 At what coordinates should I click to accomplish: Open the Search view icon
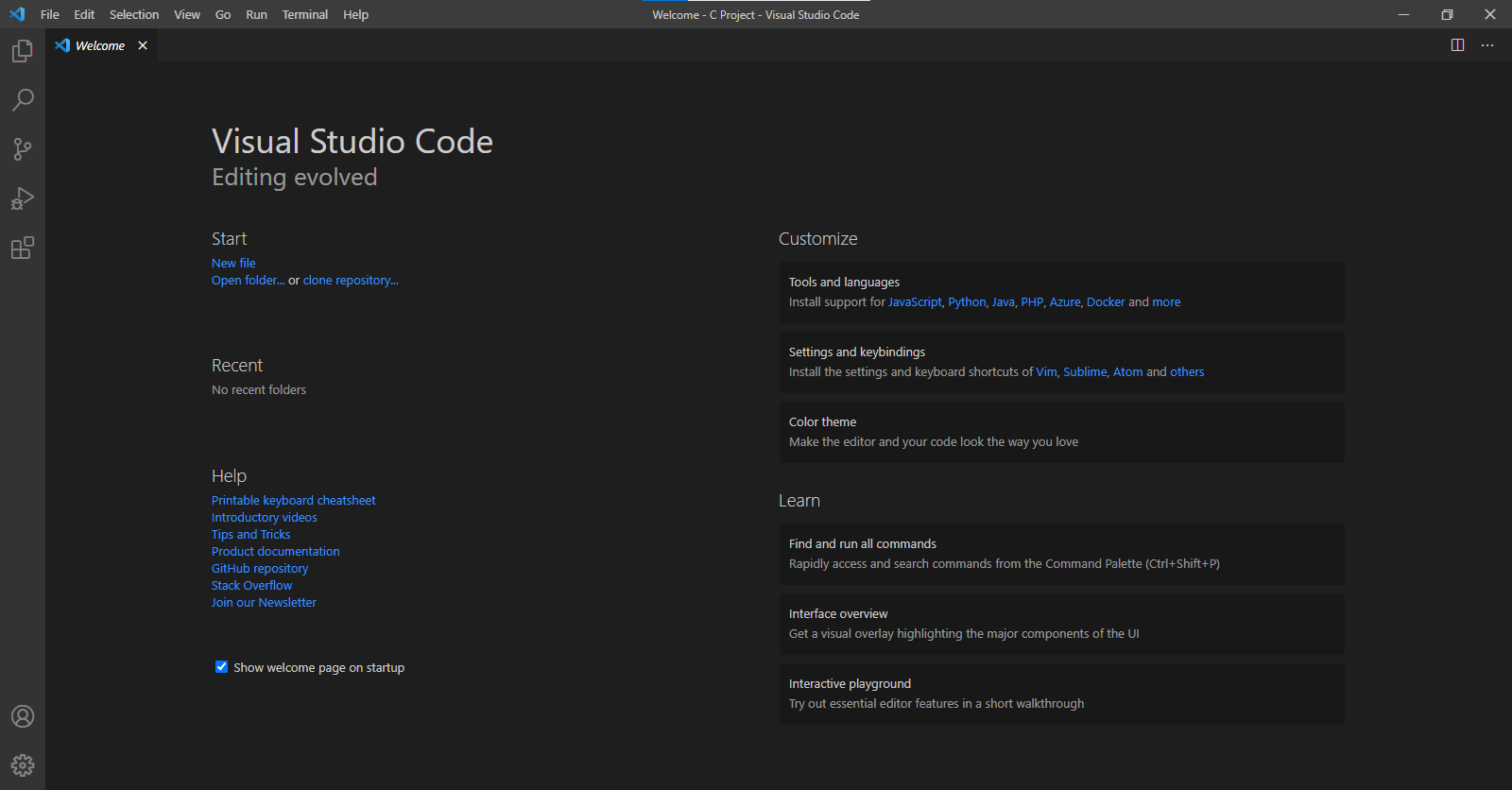click(23, 100)
